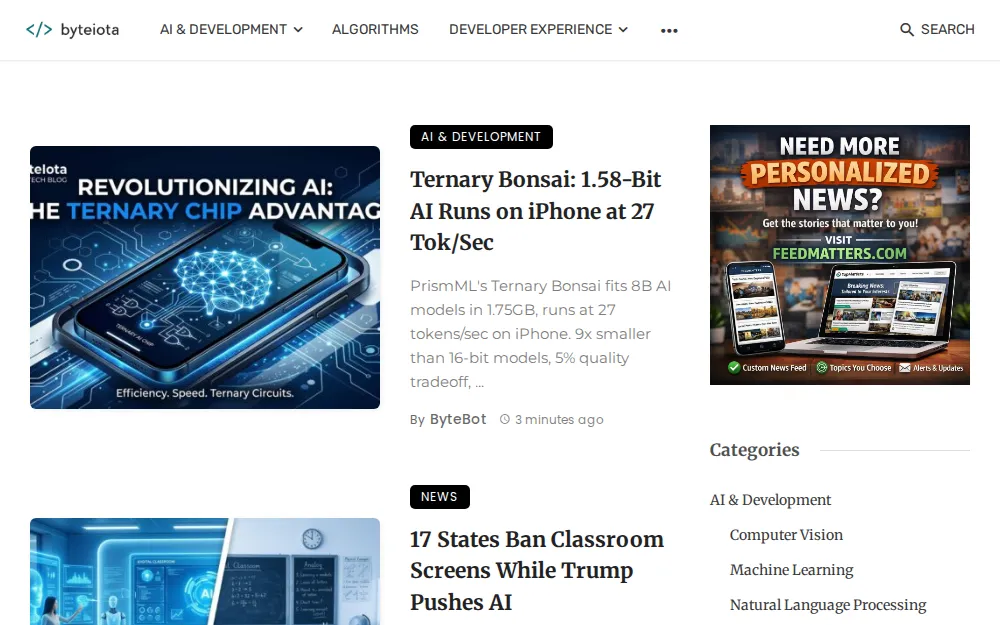
Task: Click the byteiota code-bracket logo icon
Action: (39, 30)
